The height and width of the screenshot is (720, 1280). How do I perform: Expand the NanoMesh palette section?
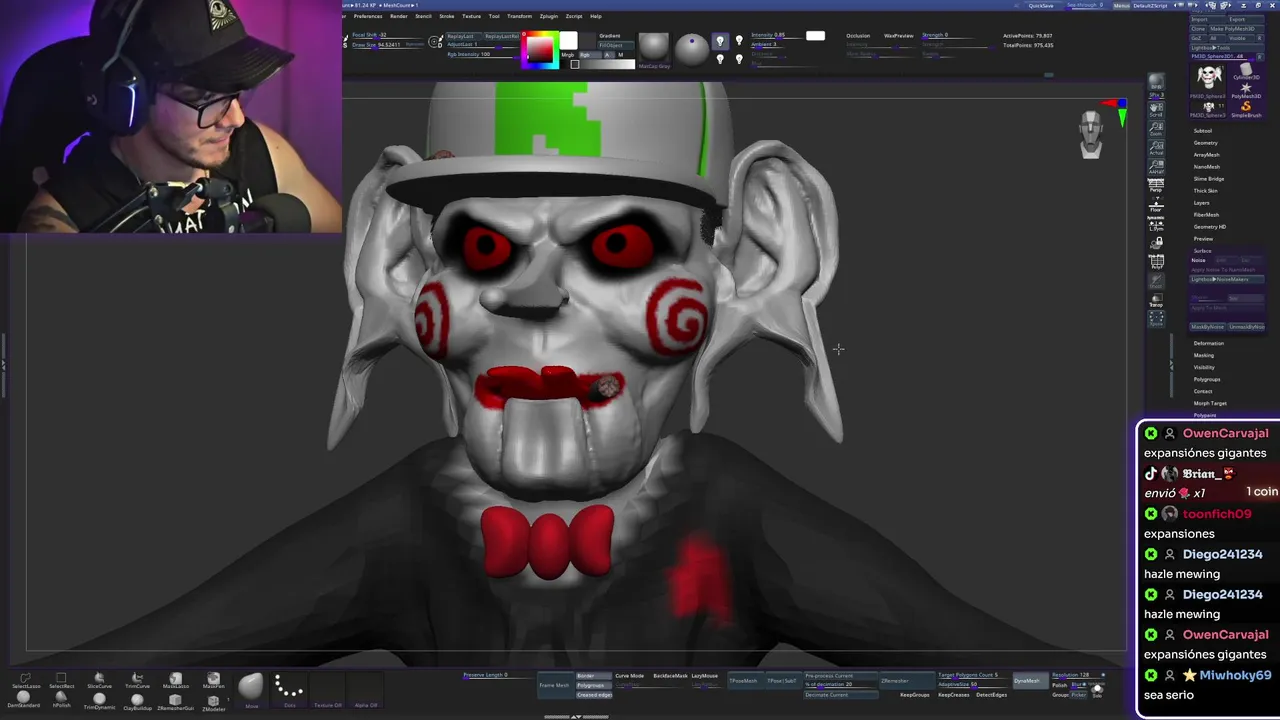1206,167
